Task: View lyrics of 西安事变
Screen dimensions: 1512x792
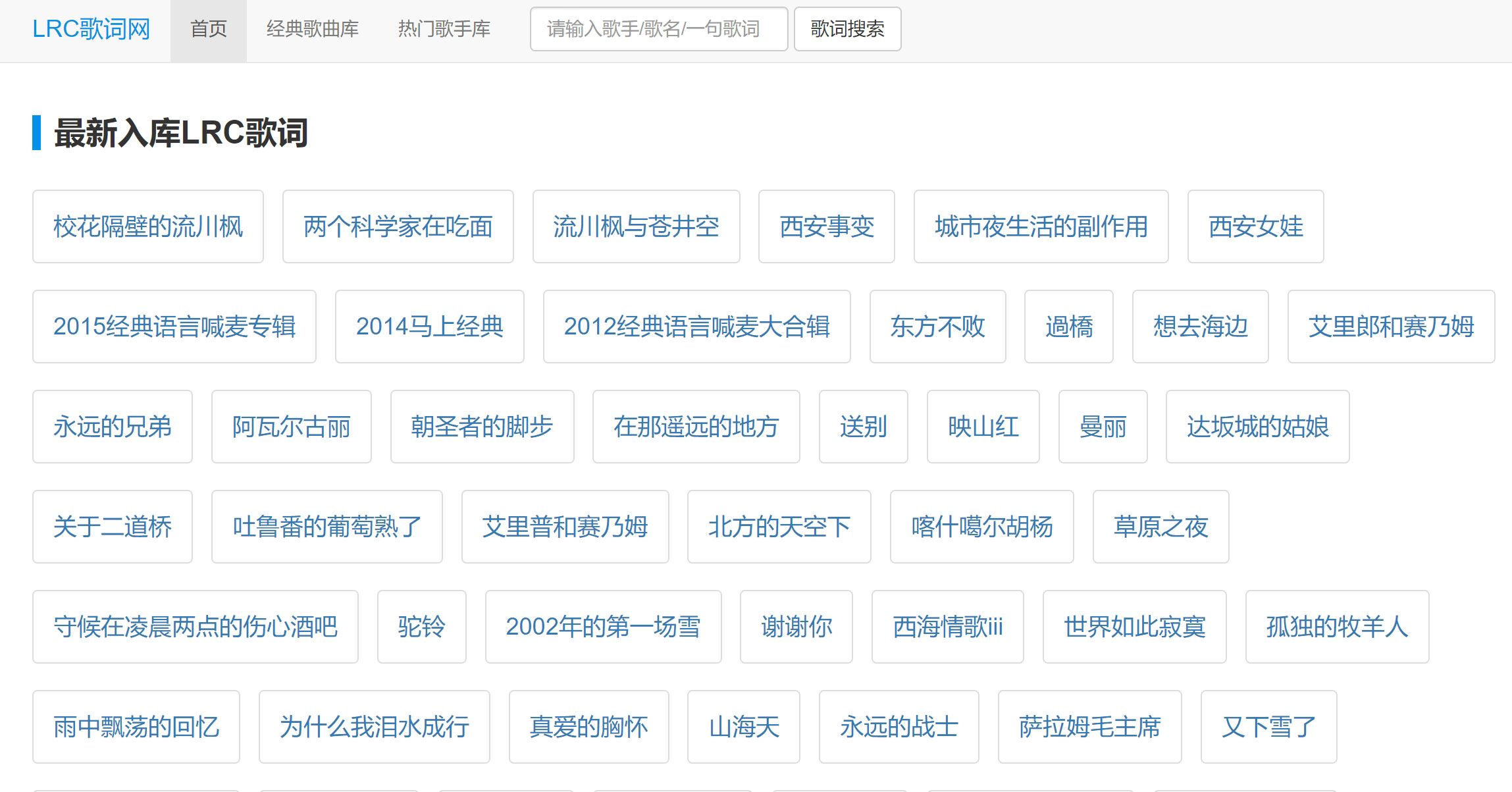Action: (827, 226)
